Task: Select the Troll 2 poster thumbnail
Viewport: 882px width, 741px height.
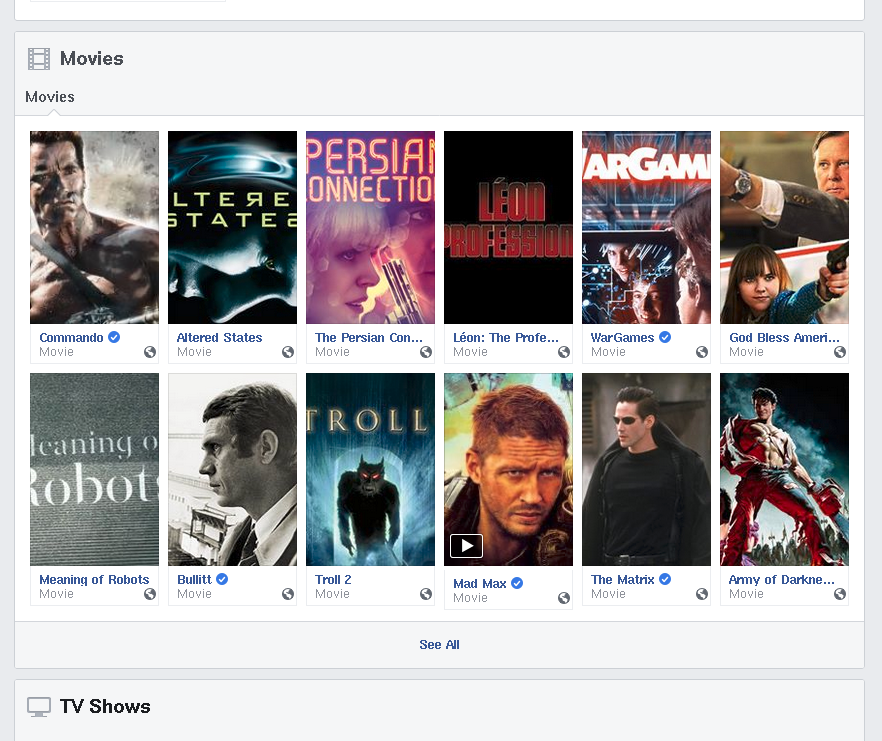Action: (370, 469)
